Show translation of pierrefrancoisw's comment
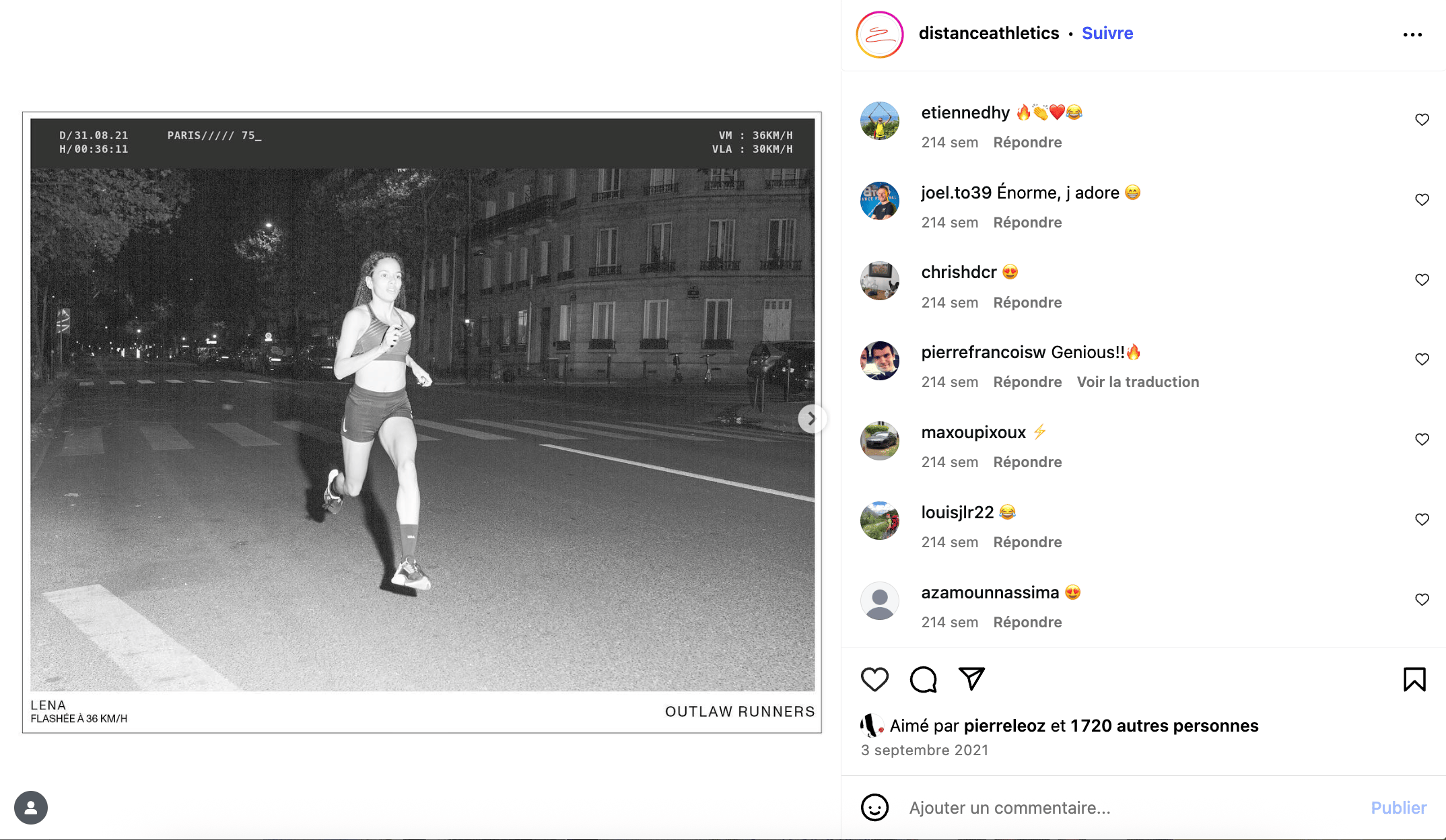 1138,382
